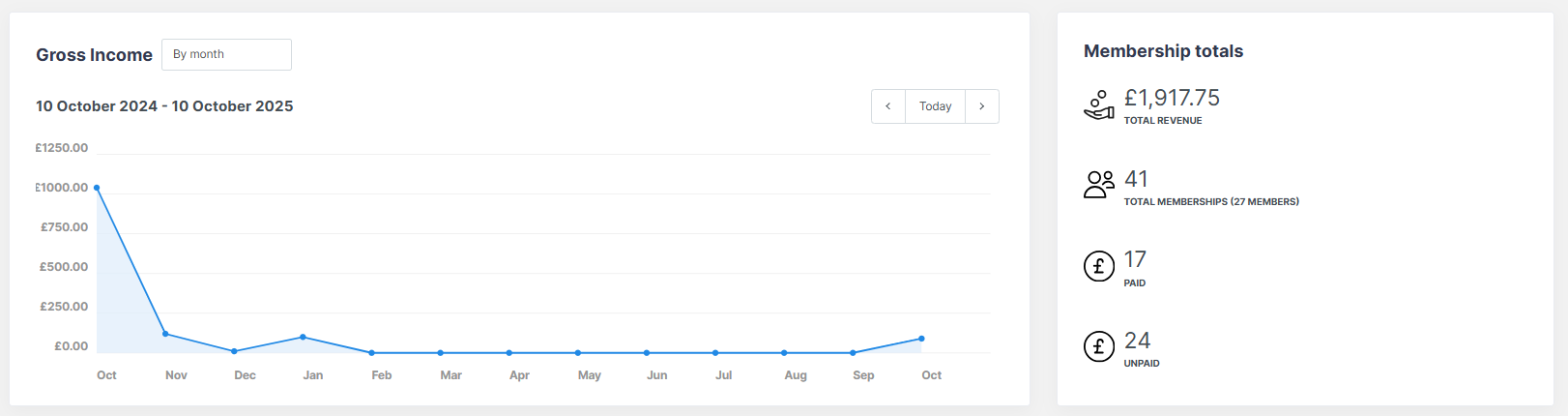Click the May data point on chart
The image size is (1568, 416).
[x=578, y=353]
